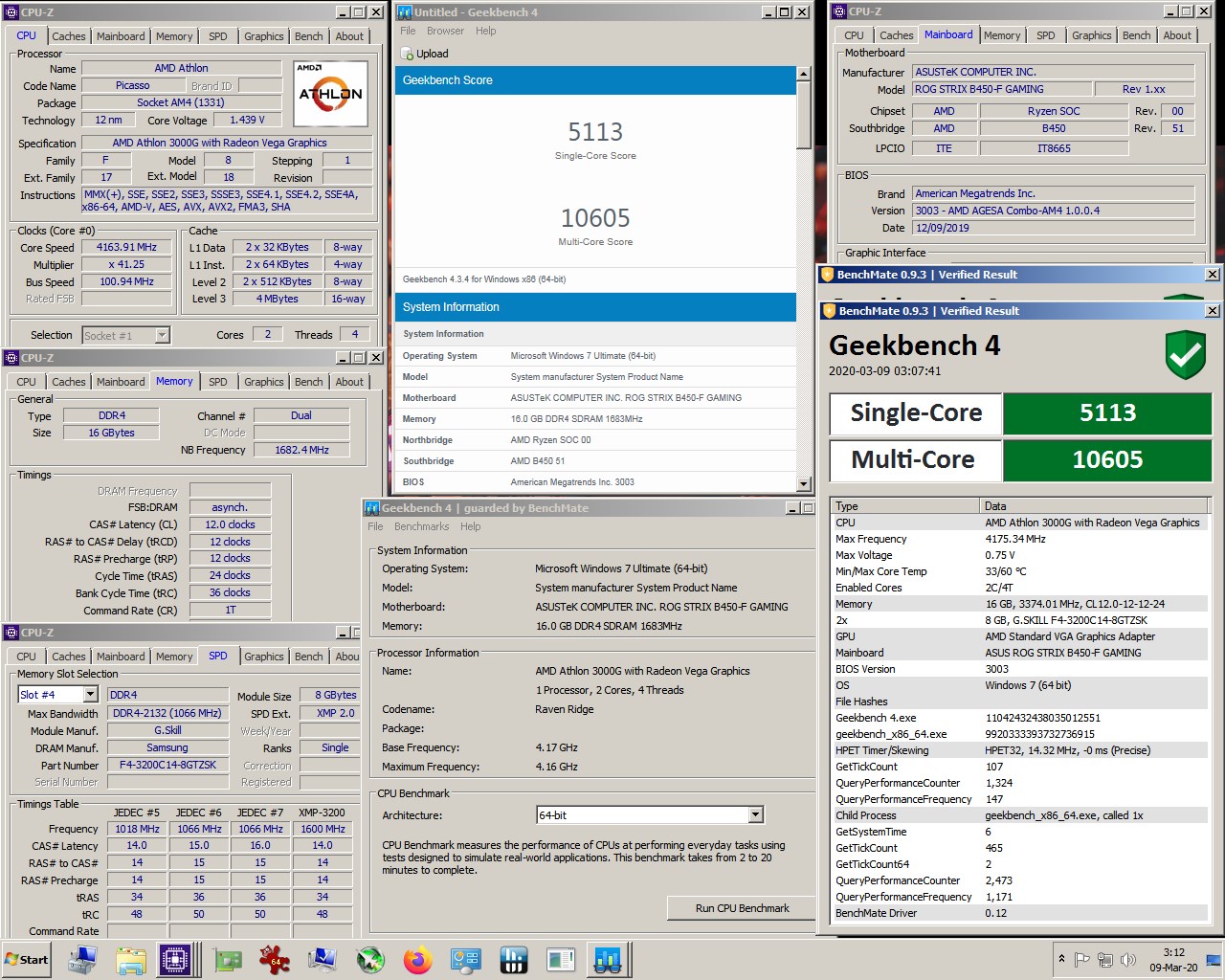
Task: Select the HPET Timer/Skewing row in BenchMate
Action: (1020, 750)
